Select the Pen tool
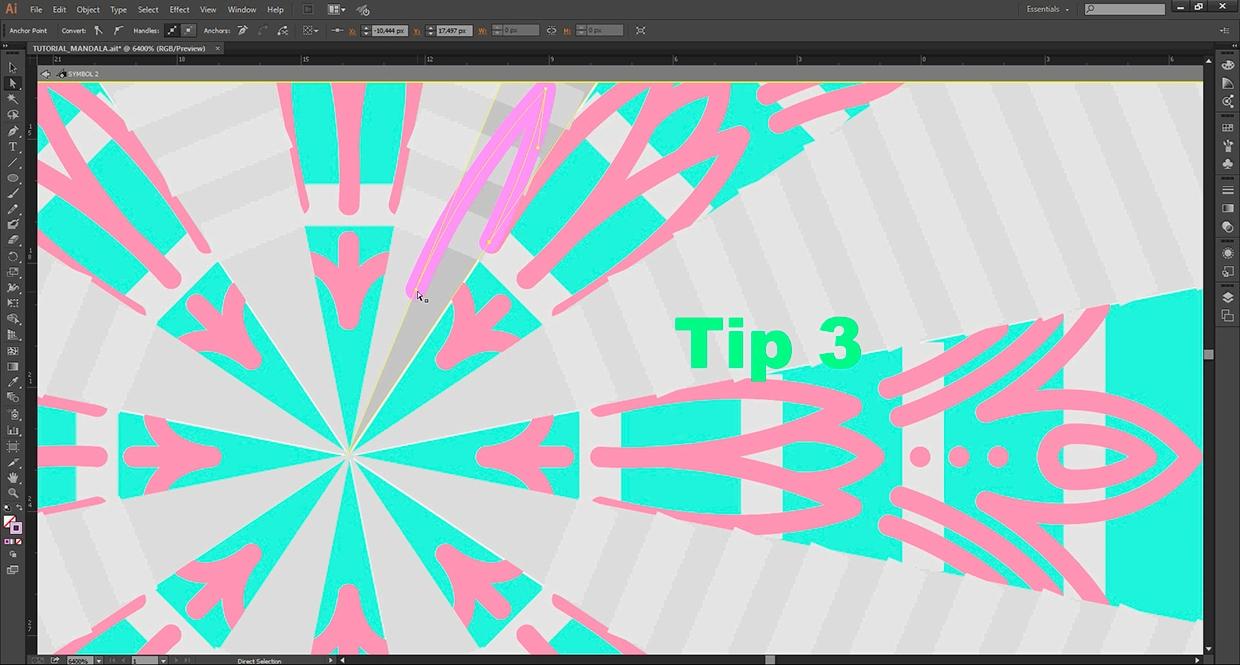1240x665 pixels. pyautogui.click(x=13, y=131)
